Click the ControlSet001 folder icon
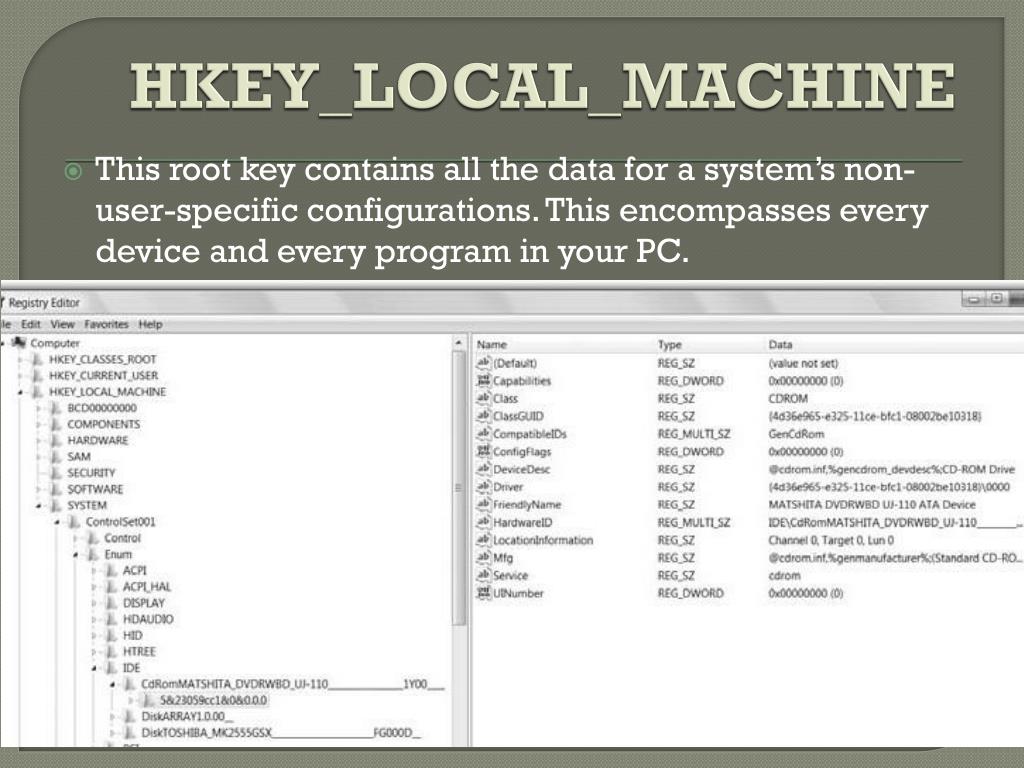This screenshot has height=768, width=1024. point(75,522)
